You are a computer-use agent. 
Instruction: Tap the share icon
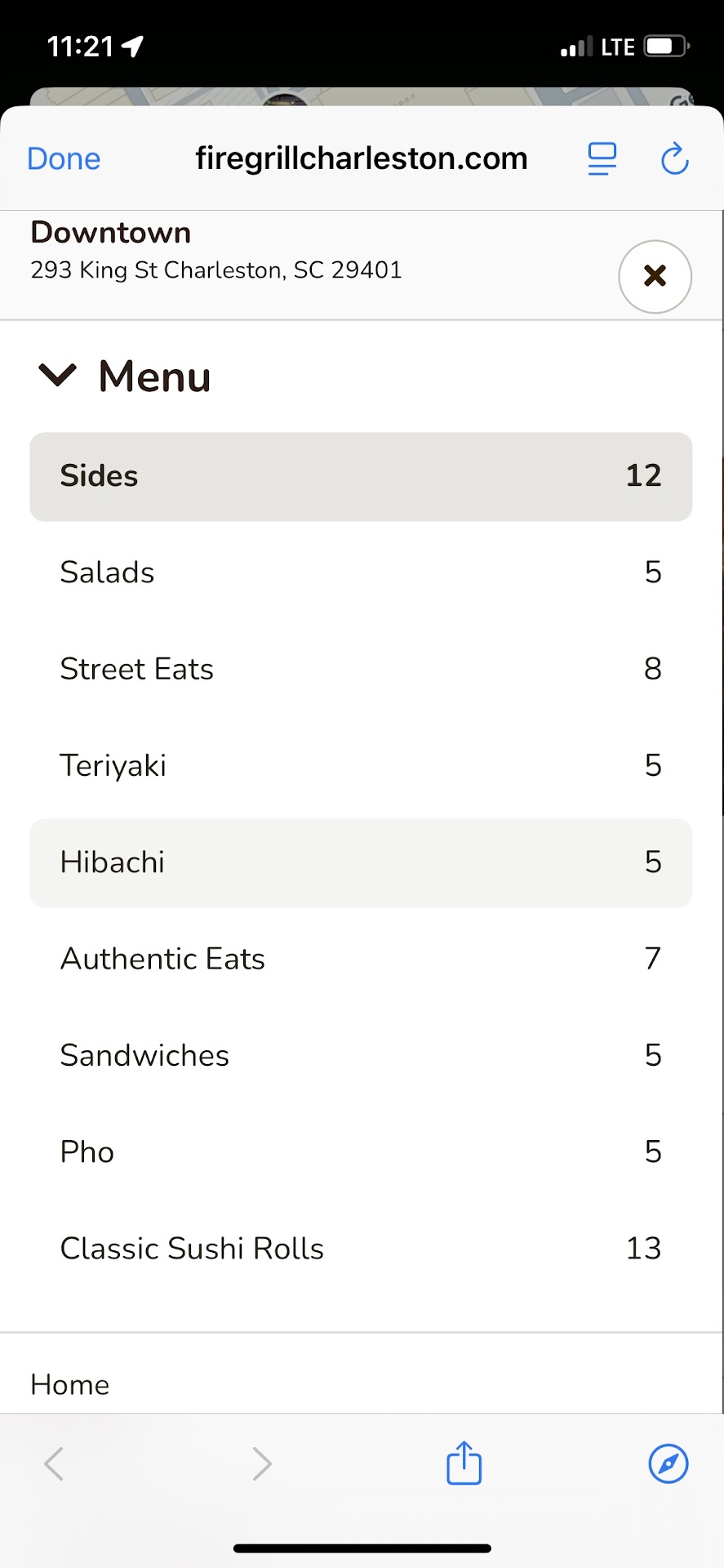pos(464,1463)
